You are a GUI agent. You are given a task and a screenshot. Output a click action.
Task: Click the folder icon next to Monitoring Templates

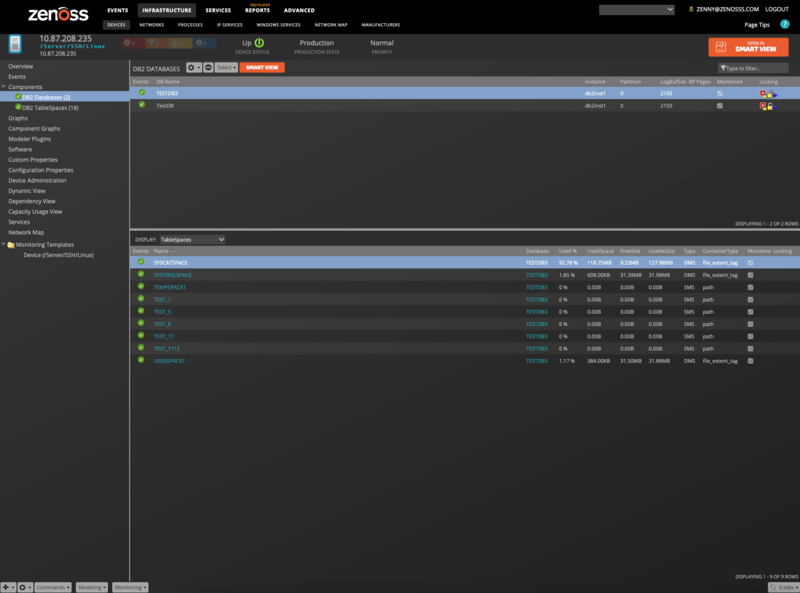(x=11, y=245)
